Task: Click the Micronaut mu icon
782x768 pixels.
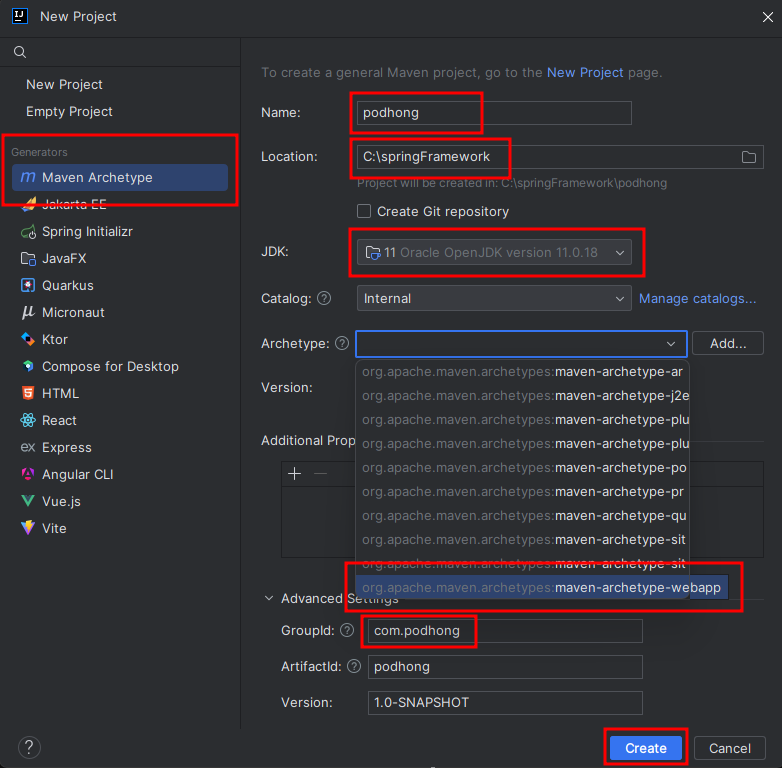Action: 28,313
